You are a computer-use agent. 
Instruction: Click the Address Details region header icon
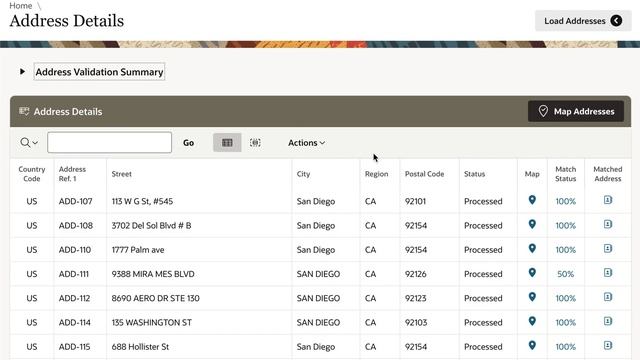click(x=24, y=111)
